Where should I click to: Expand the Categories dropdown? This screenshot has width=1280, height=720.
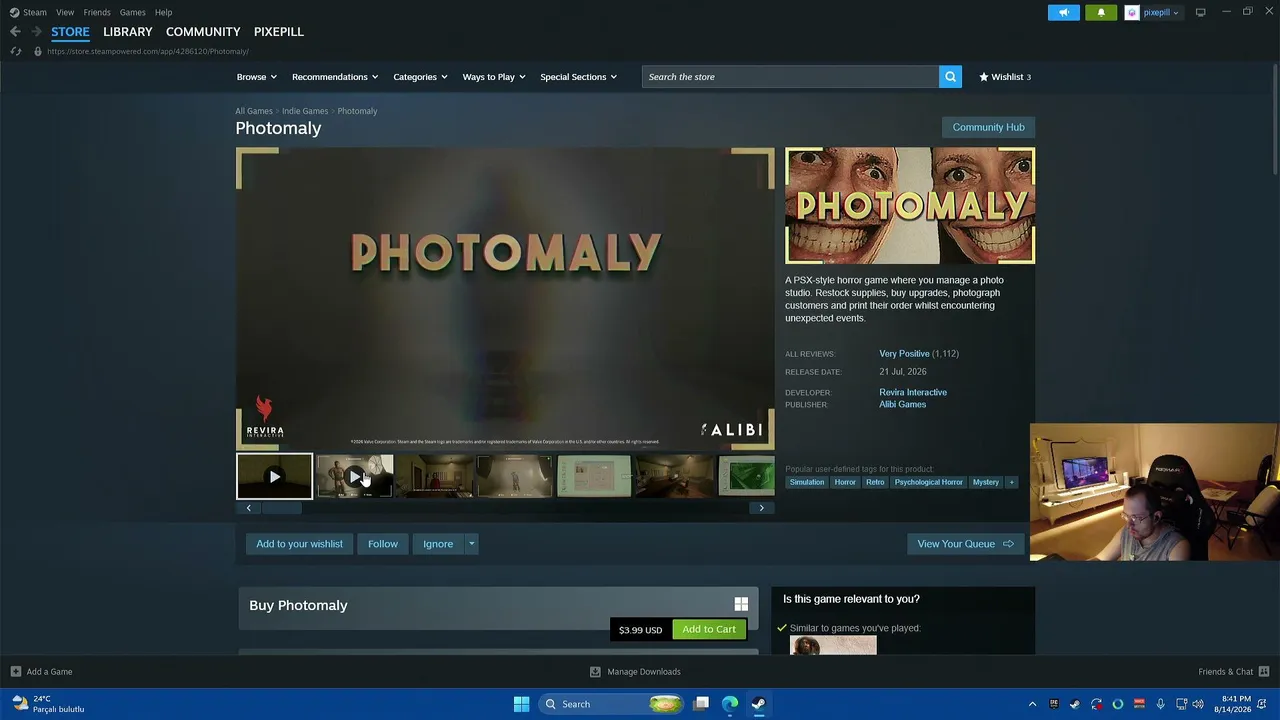(x=420, y=77)
